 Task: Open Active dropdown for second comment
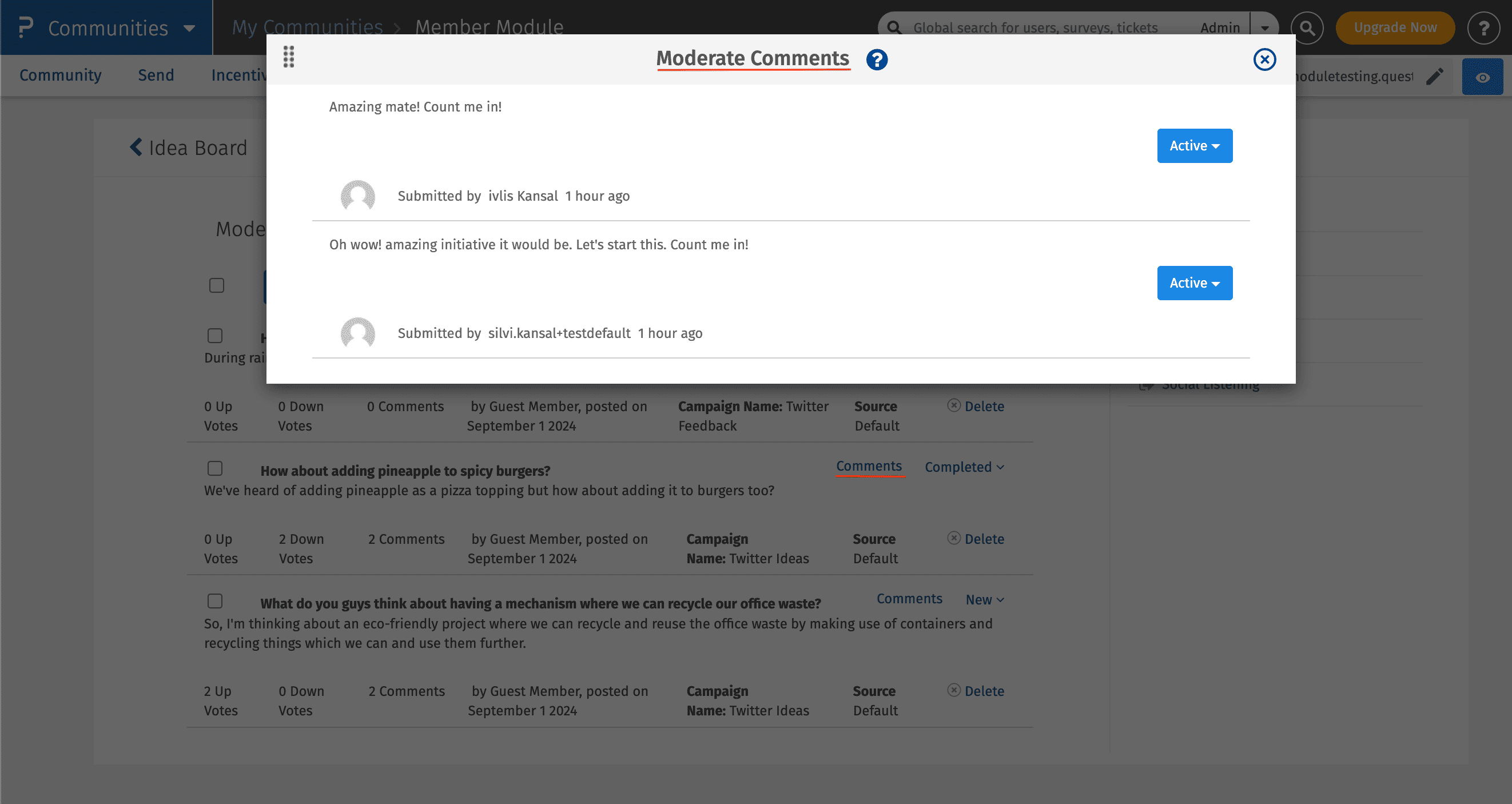1195,283
